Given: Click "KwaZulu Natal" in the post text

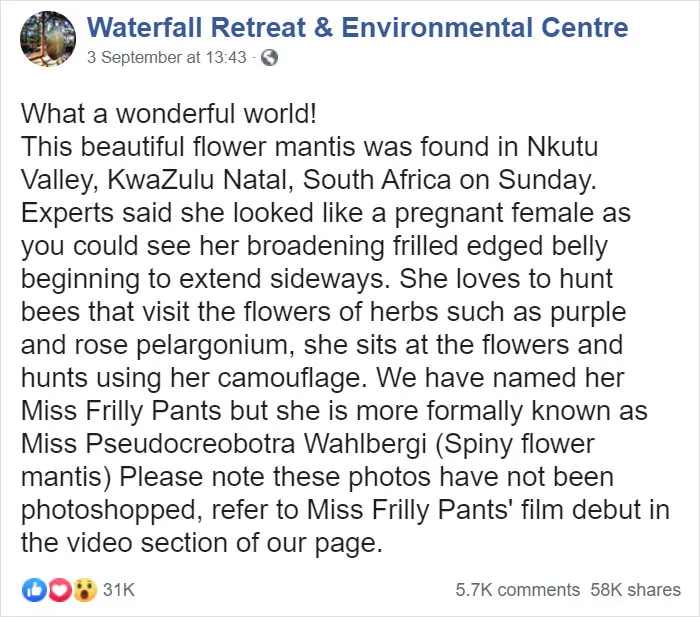Looking at the screenshot, I should coord(199,179).
